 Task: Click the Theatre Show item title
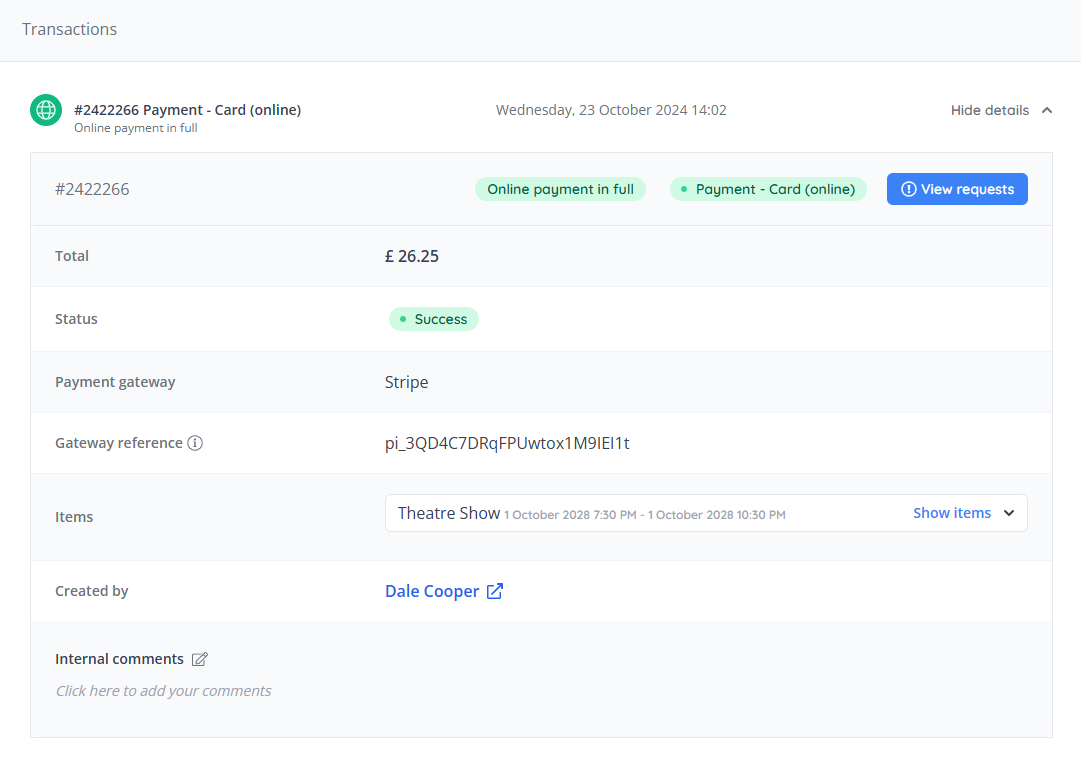pos(449,513)
